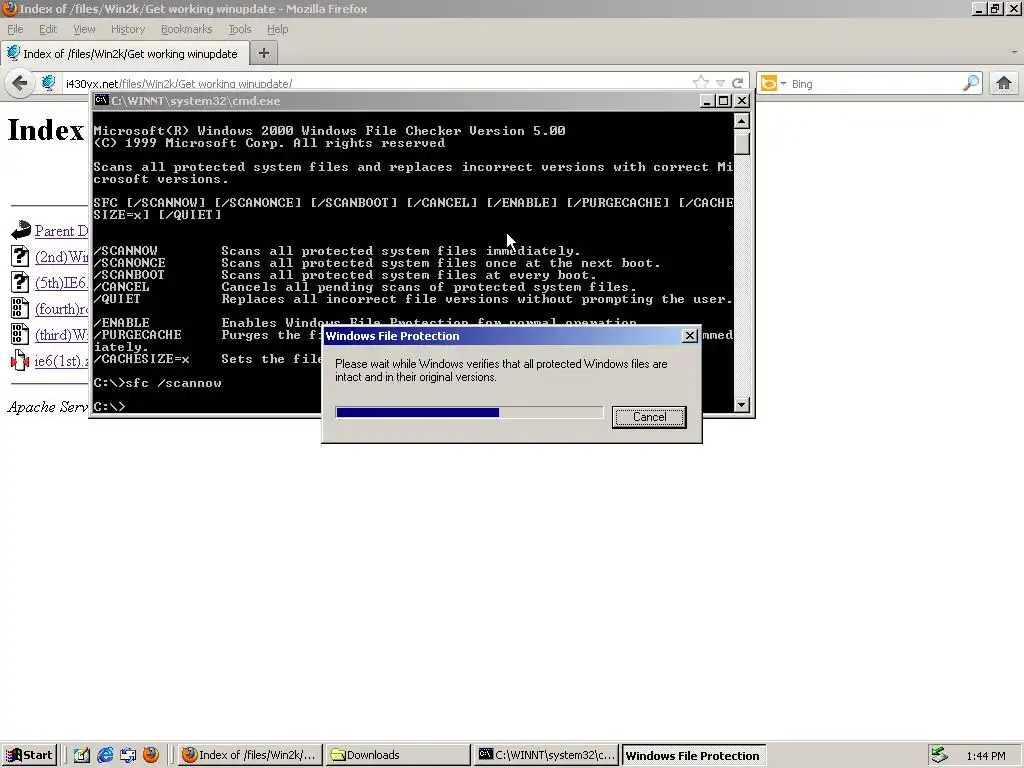This screenshot has height=768, width=1024.
Task: Open the (5th)IE6 file link
Action: pos(61,283)
